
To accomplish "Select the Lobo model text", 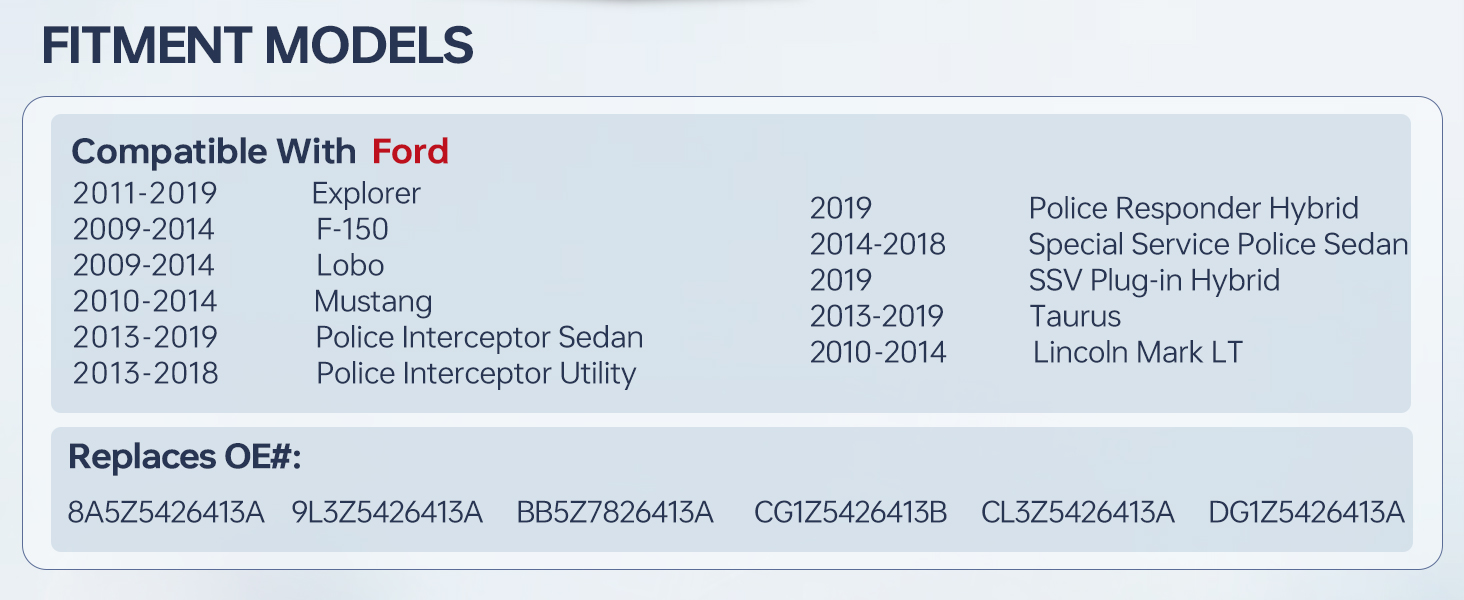I will click(x=350, y=265).
